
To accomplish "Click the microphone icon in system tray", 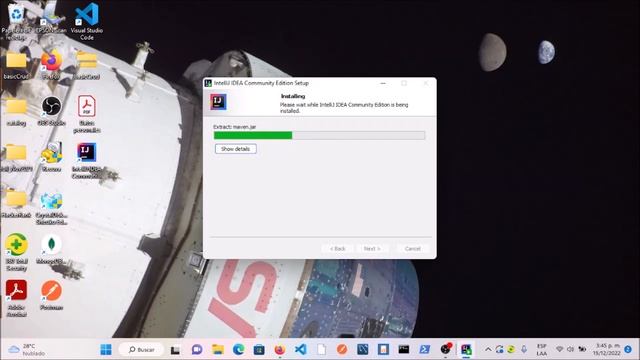I will click(x=524, y=349).
